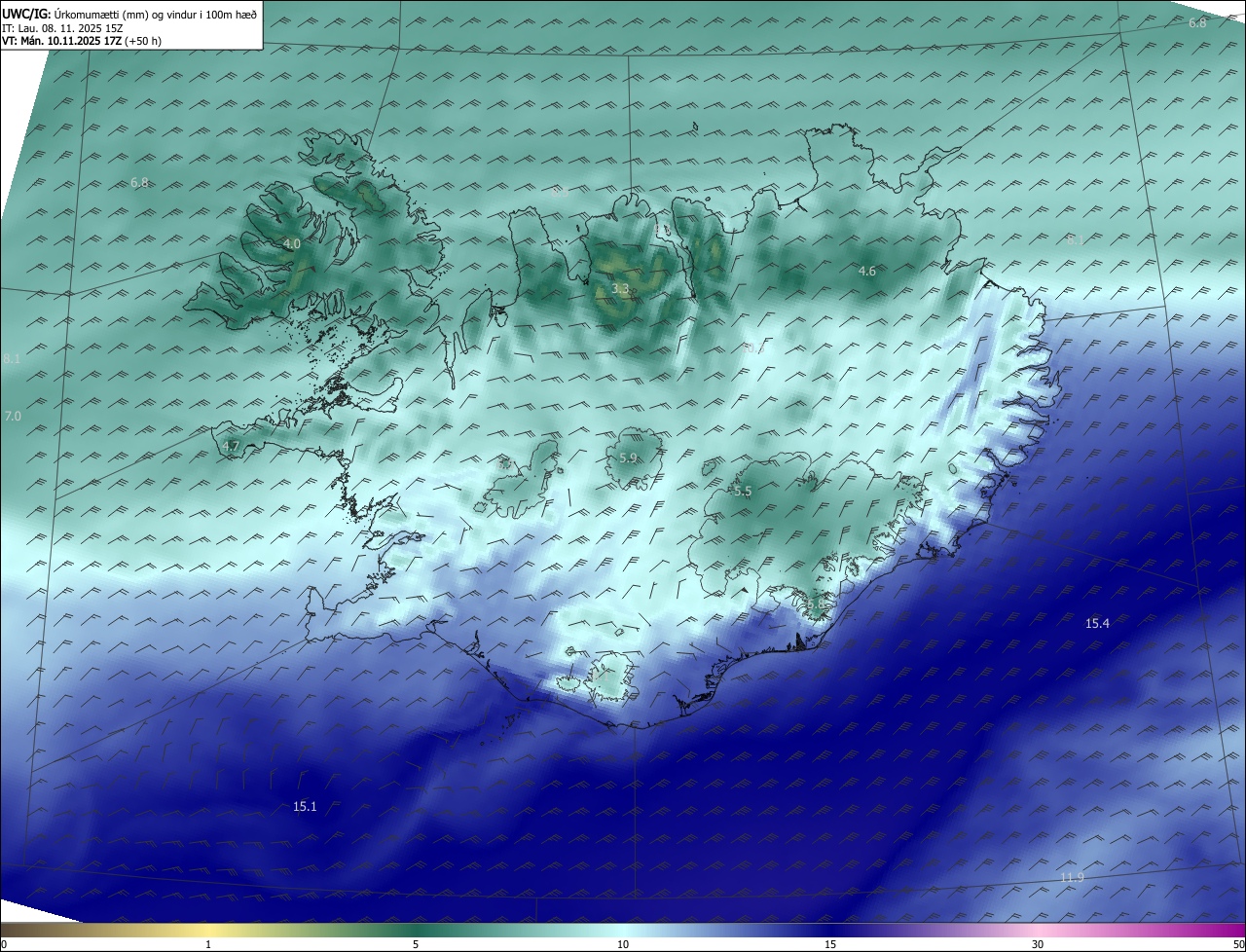This screenshot has width=1246, height=952.
Task: Click the 6.8 value northwest of the Westfjords
Action: point(139,183)
